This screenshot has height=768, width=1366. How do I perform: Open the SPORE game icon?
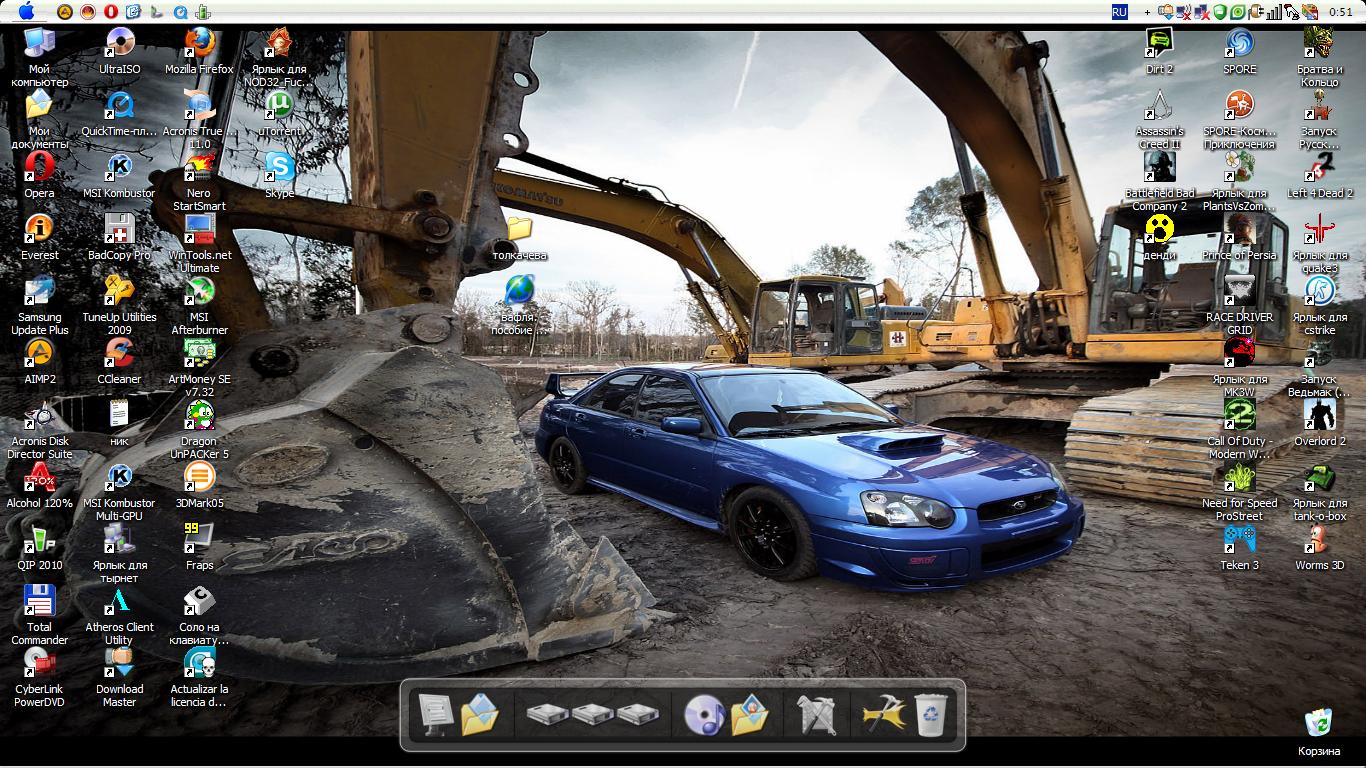tap(1239, 45)
